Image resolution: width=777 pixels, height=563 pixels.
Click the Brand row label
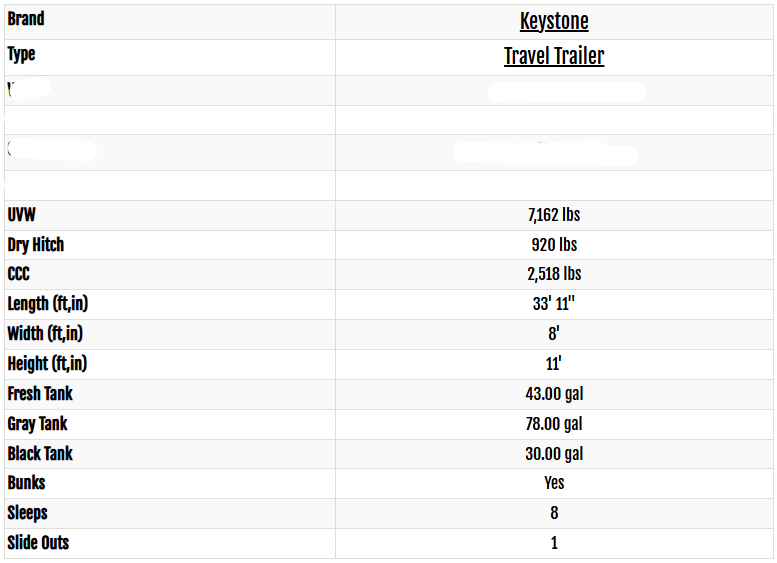(x=26, y=19)
